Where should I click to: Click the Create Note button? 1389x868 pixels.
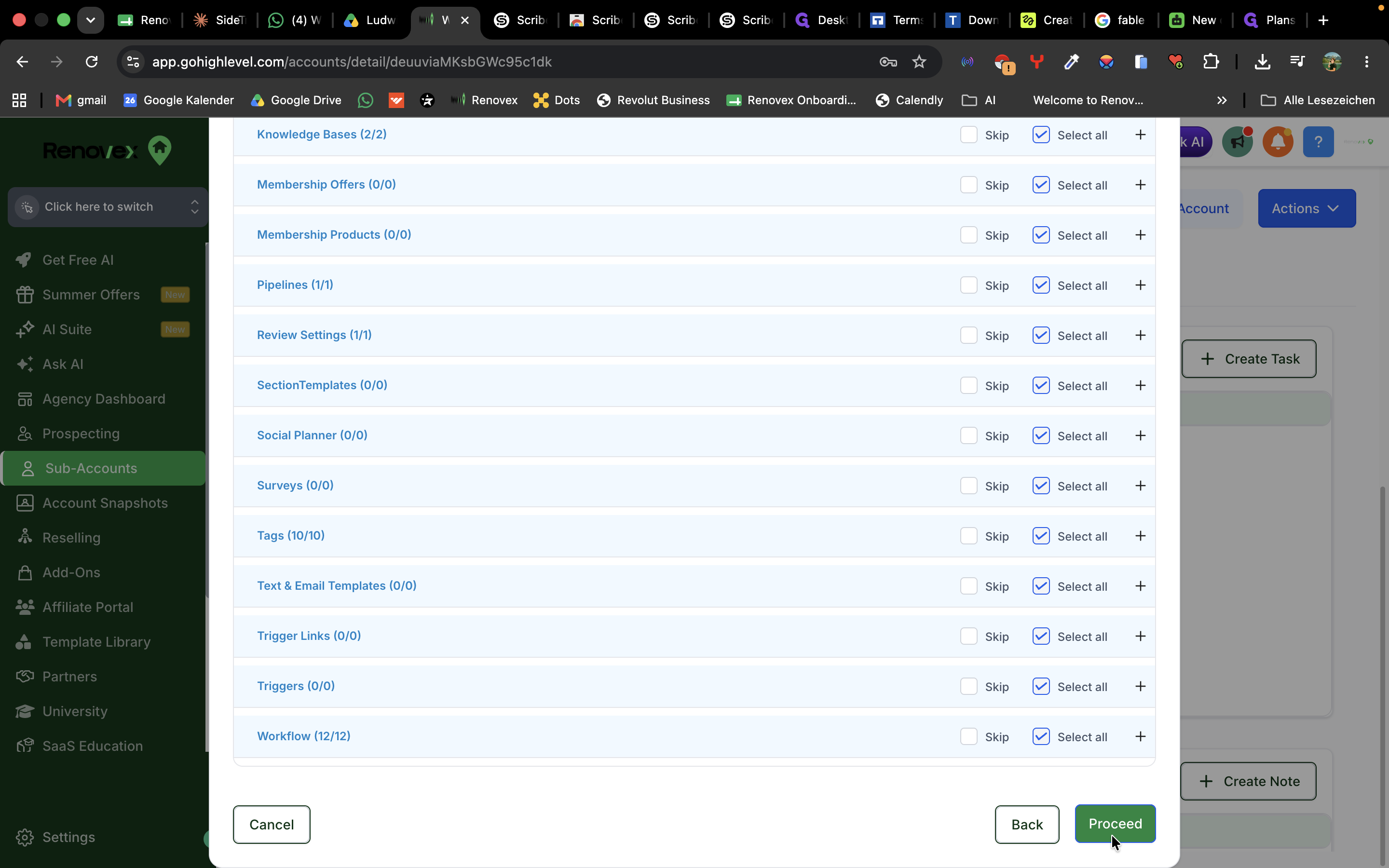coord(1248,781)
